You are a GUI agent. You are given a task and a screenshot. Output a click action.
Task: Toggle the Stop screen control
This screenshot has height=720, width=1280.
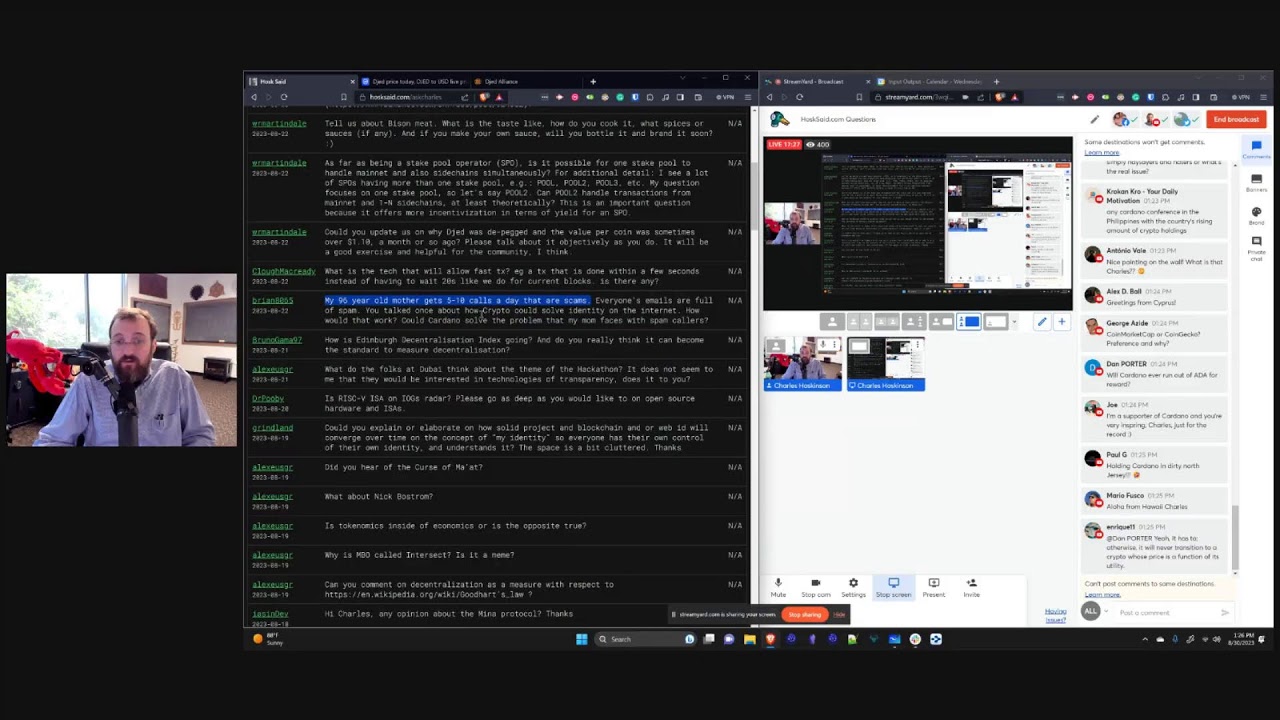click(x=893, y=587)
